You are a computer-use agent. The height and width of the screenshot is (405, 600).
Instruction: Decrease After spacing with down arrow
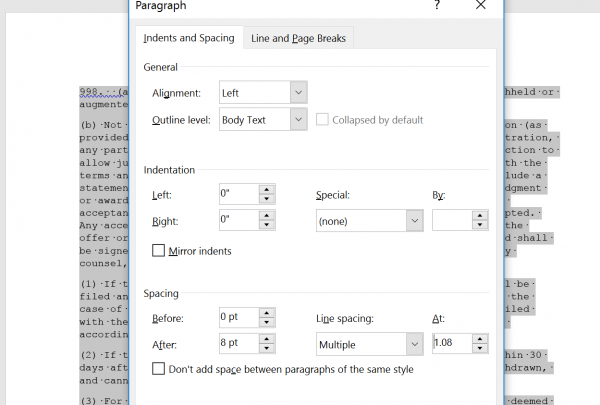267,348
